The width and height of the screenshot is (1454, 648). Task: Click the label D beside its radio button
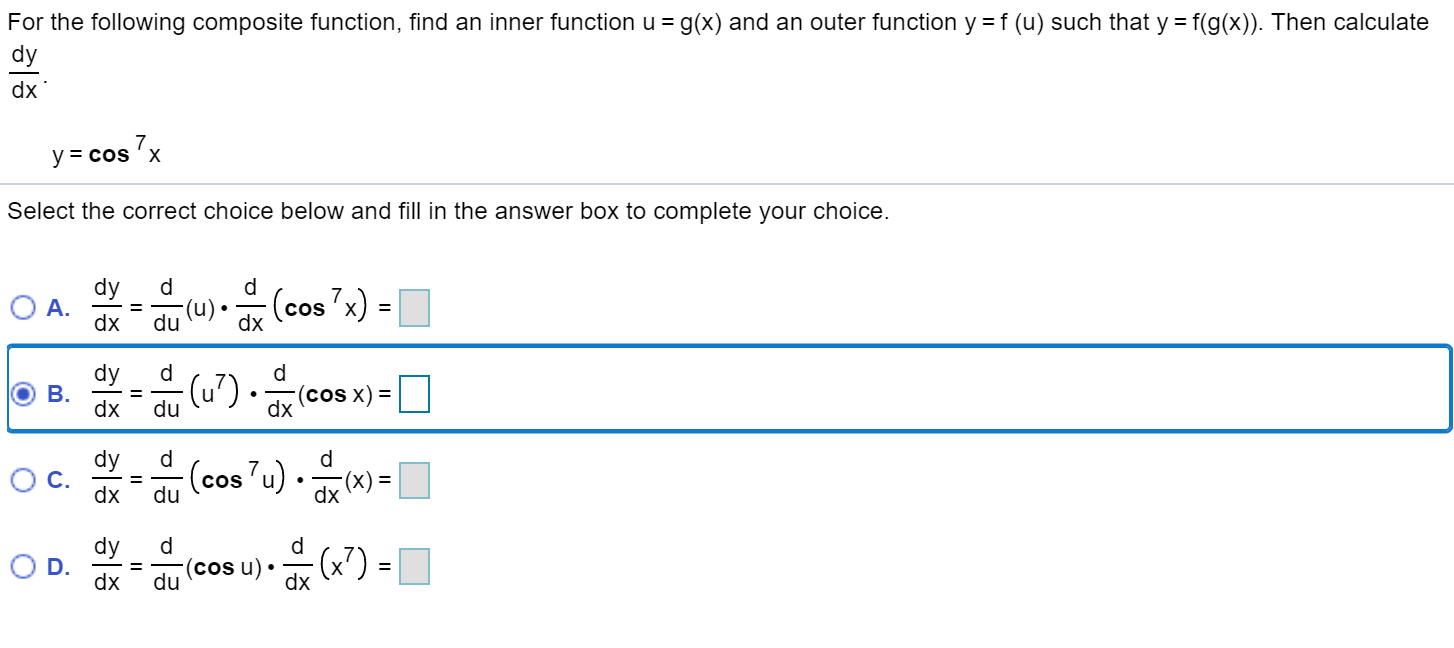[x=58, y=566]
